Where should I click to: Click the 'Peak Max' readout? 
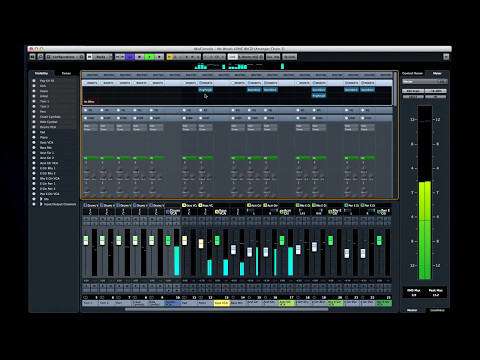point(435,293)
